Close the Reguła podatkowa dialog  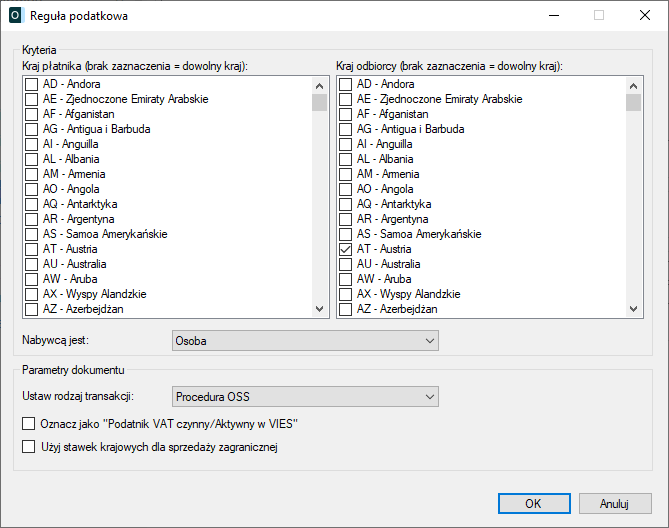click(645, 16)
